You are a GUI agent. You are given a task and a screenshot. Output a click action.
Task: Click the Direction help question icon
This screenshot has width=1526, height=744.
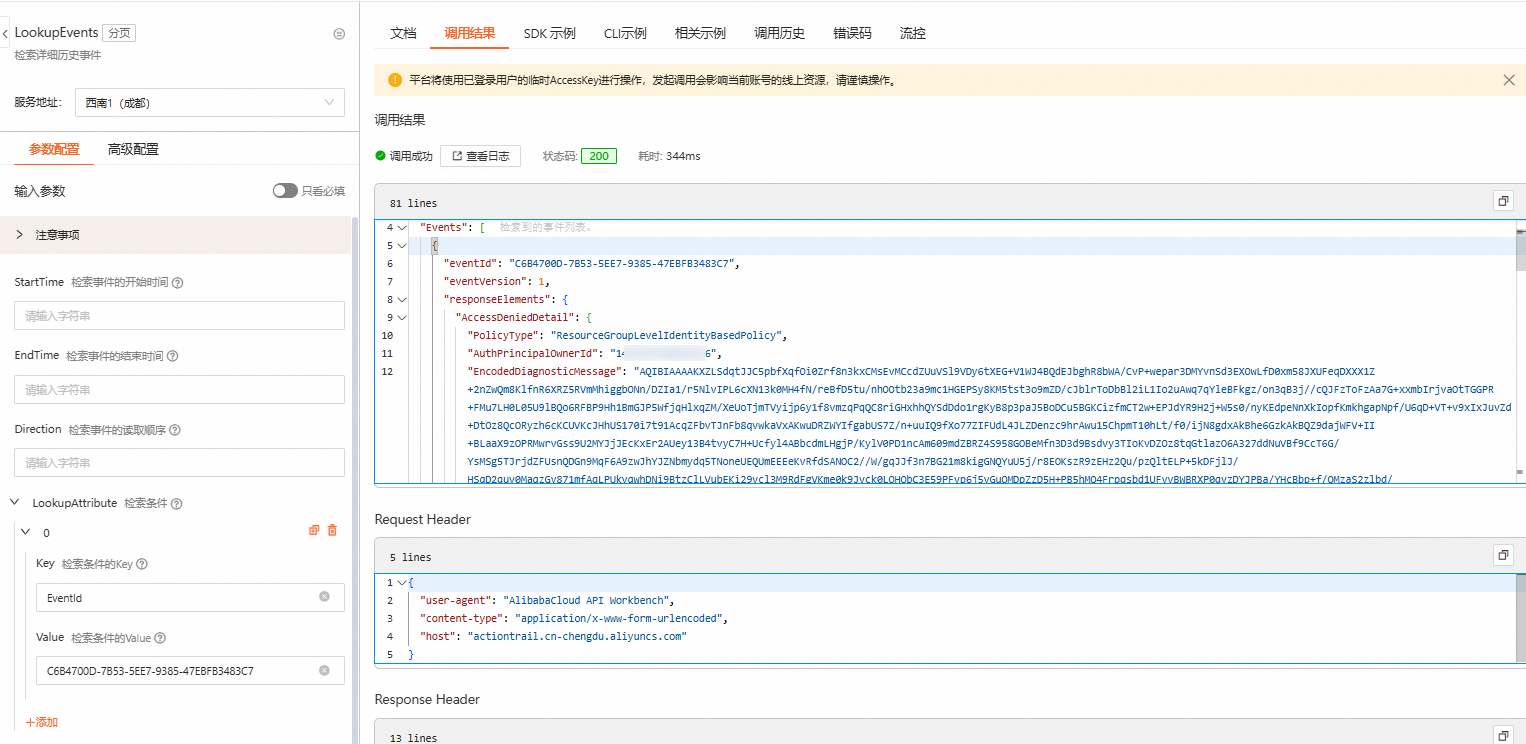point(175,430)
